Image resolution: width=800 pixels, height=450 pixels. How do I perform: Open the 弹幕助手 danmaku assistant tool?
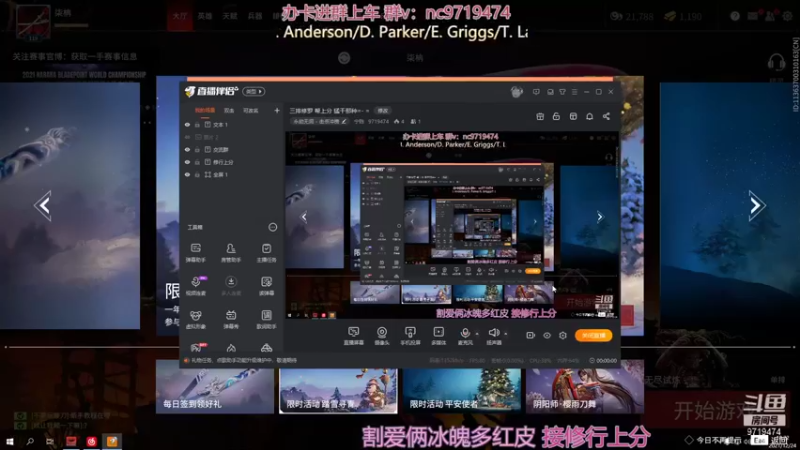pyautogui.click(x=195, y=253)
